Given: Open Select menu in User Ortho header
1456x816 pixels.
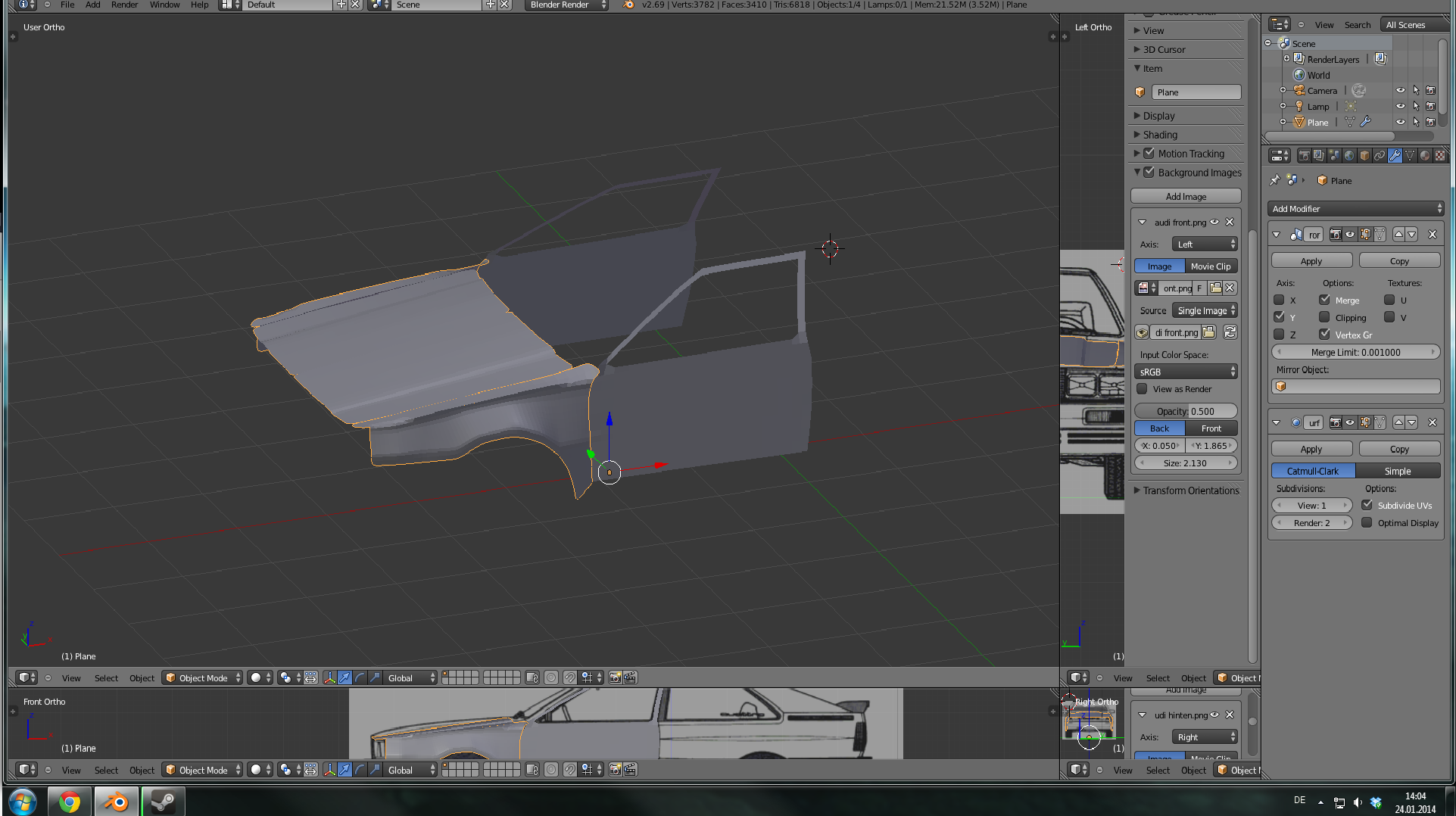Looking at the screenshot, I should pos(106,678).
